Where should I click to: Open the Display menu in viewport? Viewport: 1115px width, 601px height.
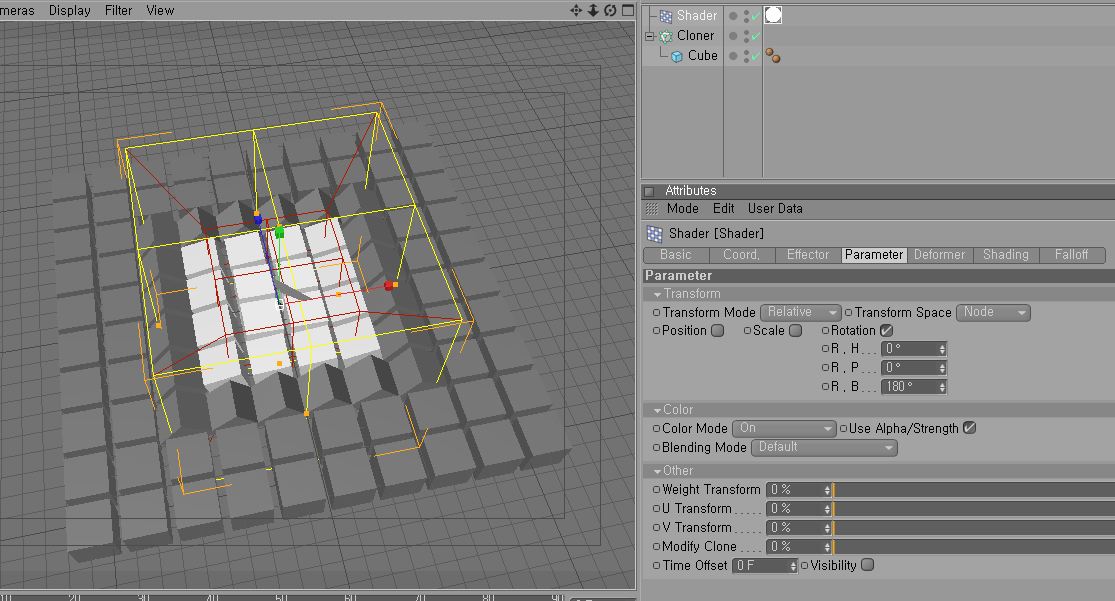70,11
